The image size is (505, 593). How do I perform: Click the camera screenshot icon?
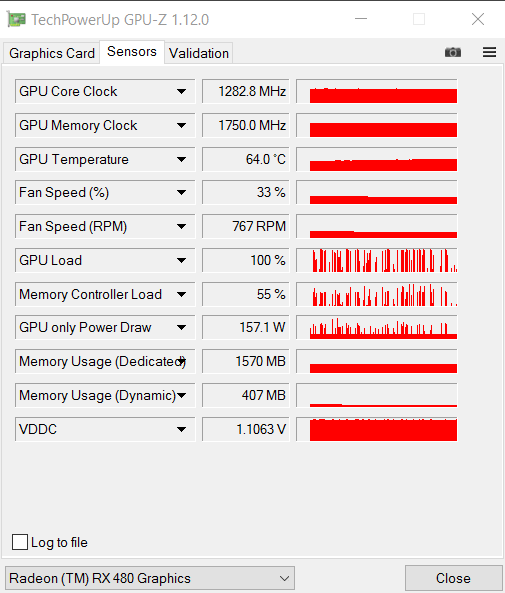tap(453, 52)
